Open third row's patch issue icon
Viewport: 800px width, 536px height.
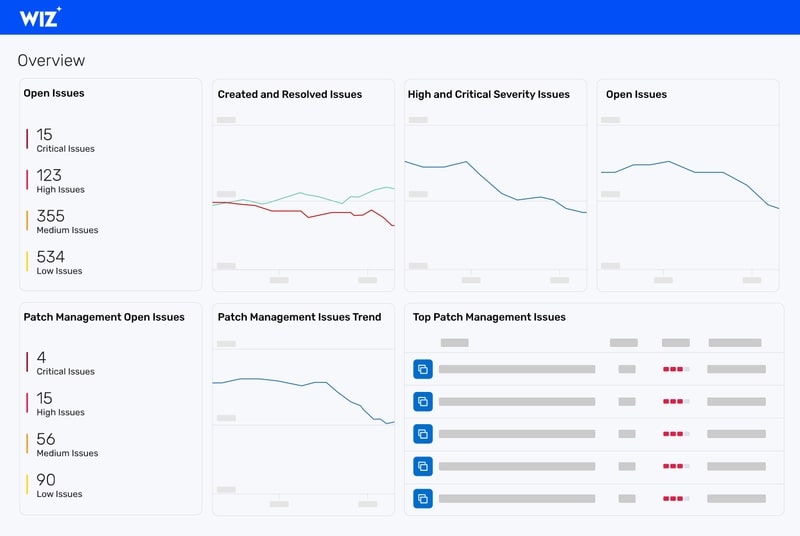coord(423,434)
